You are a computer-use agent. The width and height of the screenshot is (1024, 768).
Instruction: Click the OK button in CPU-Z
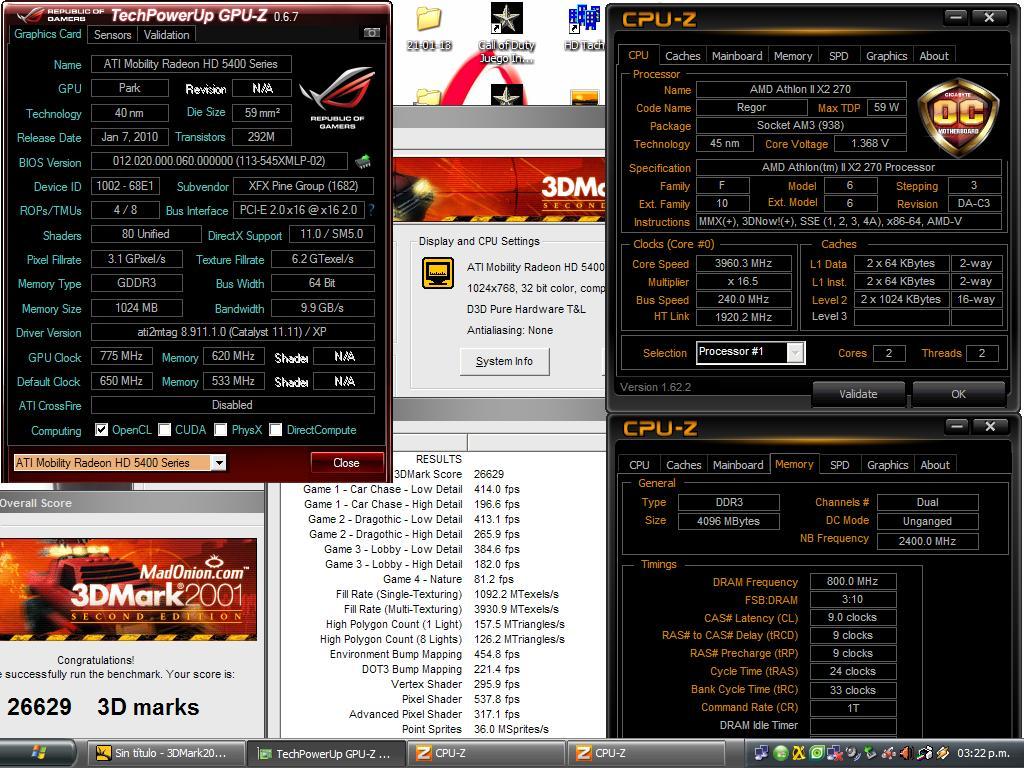[x=958, y=394]
